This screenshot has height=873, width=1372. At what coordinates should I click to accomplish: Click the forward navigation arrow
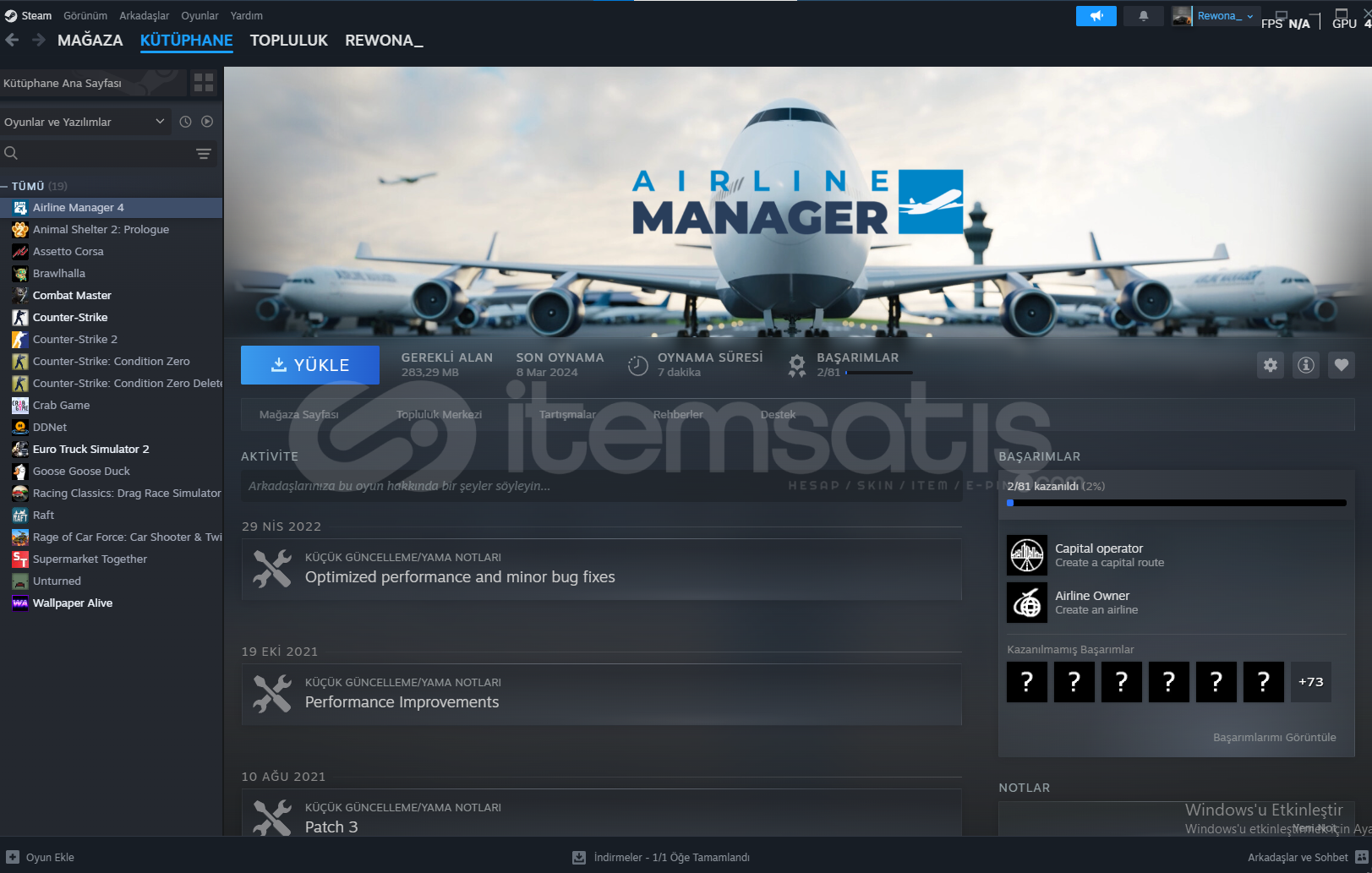tap(39, 40)
